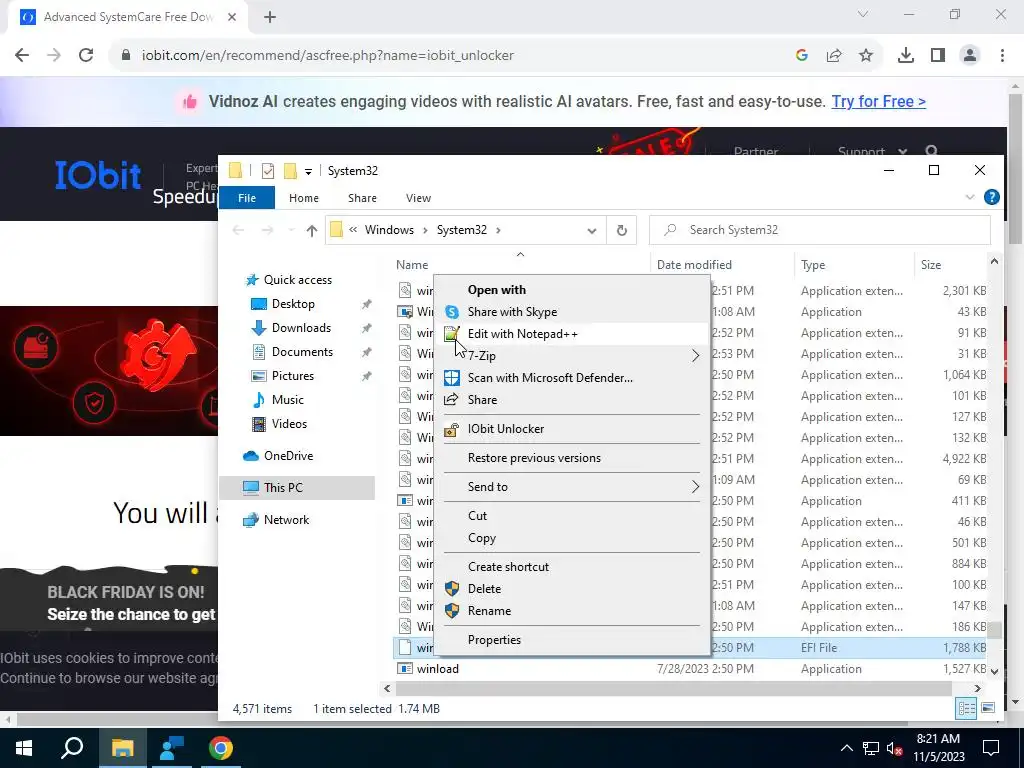The image size is (1024, 768).
Task: Open the Customize Quick Access Toolbar dropdown
Action: 308,171
